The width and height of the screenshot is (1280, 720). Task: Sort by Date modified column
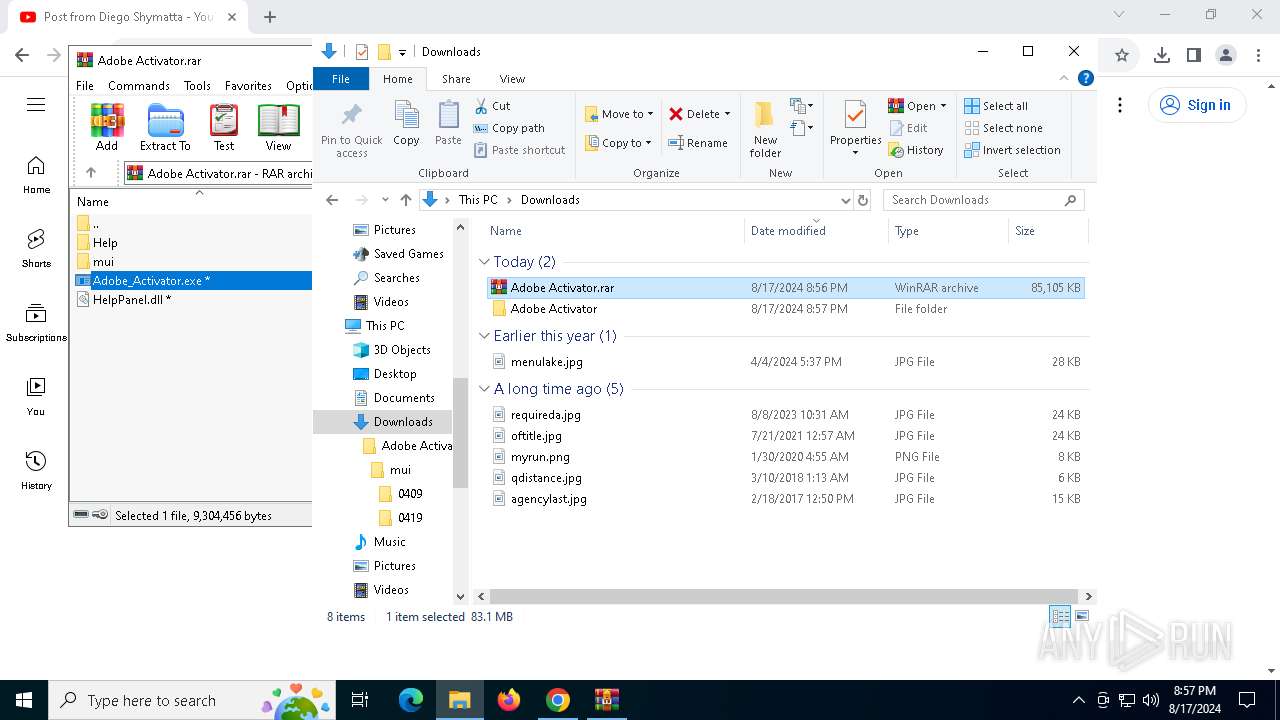[815, 231]
